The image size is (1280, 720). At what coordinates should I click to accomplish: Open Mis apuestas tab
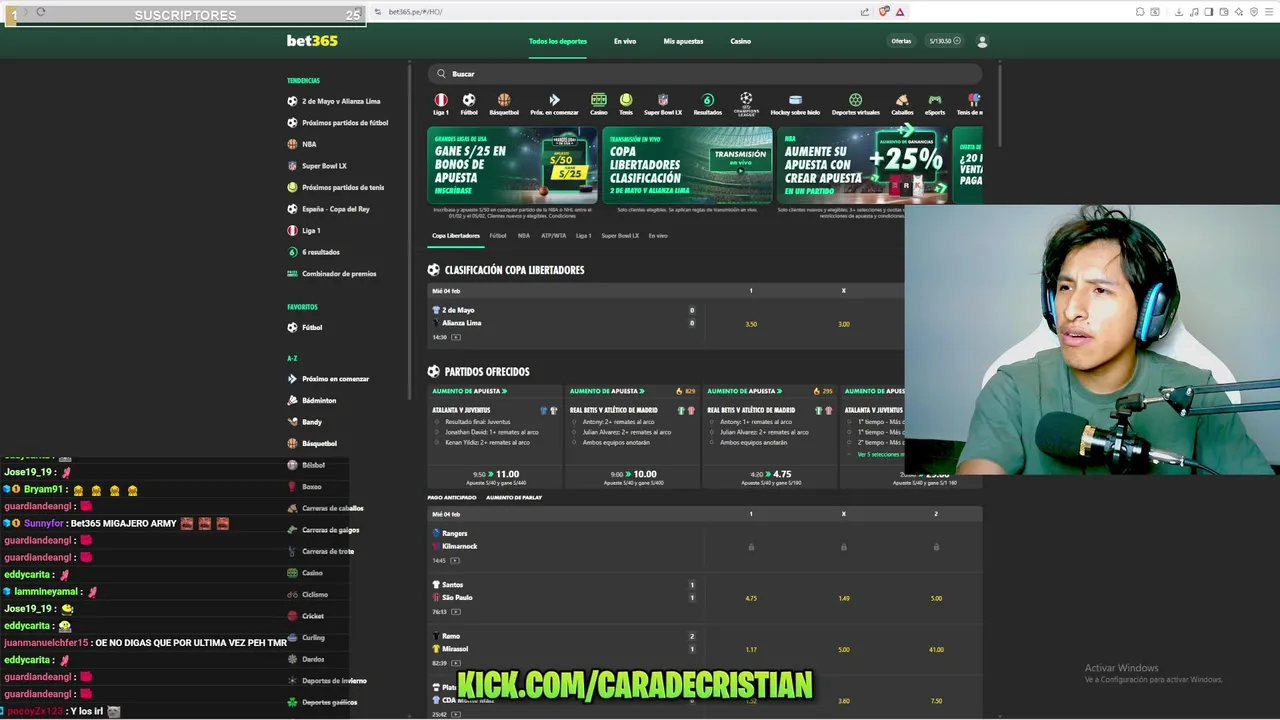pyautogui.click(x=683, y=41)
